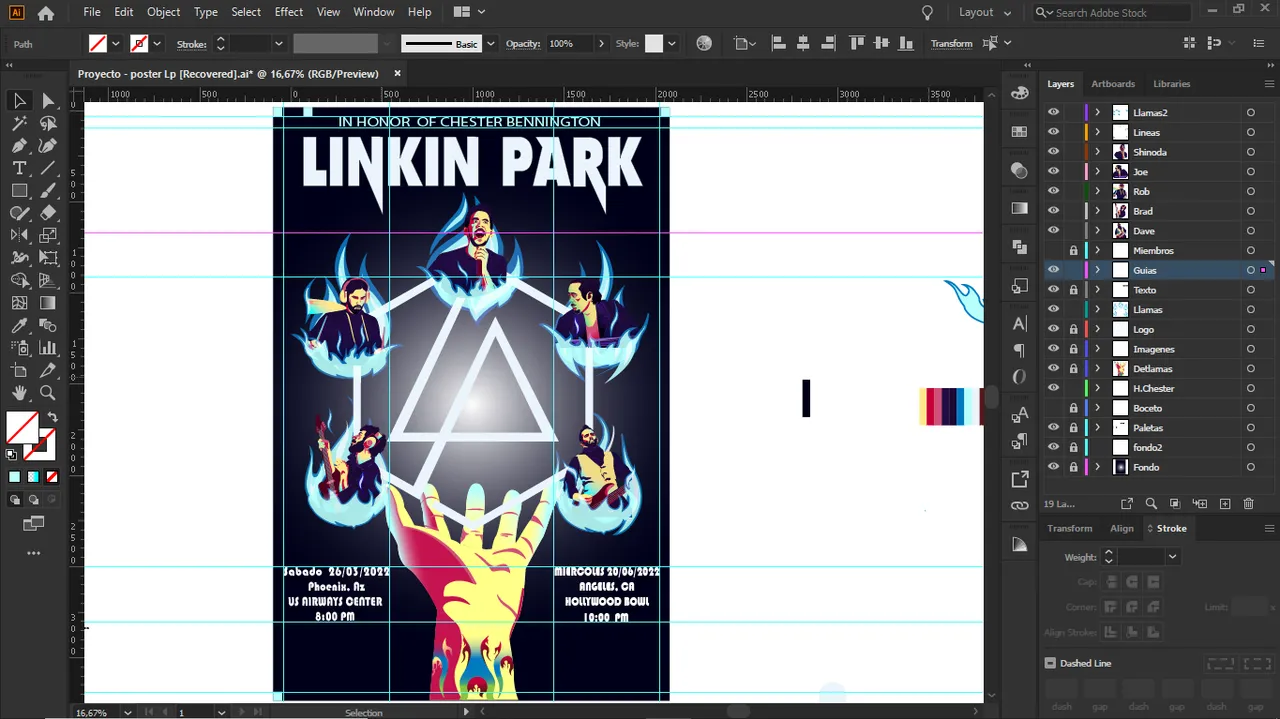Close the Proyecto - poster Lp document tab
Image resolution: width=1280 pixels, height=719 pixels.
click(397, 74)
